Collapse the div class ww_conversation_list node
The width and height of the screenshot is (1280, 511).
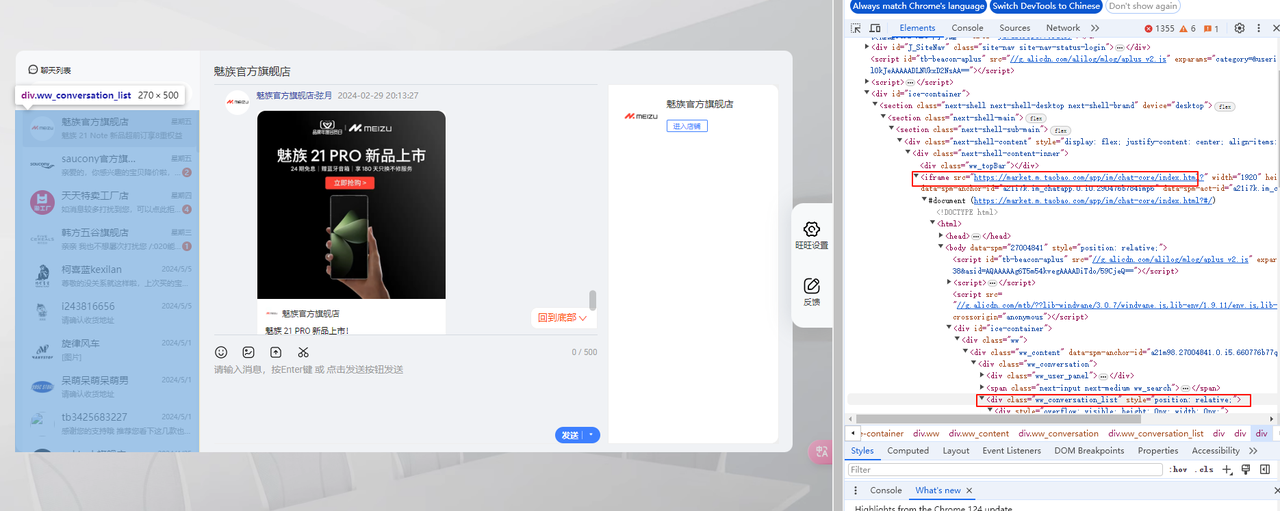[x=981, y=399]
